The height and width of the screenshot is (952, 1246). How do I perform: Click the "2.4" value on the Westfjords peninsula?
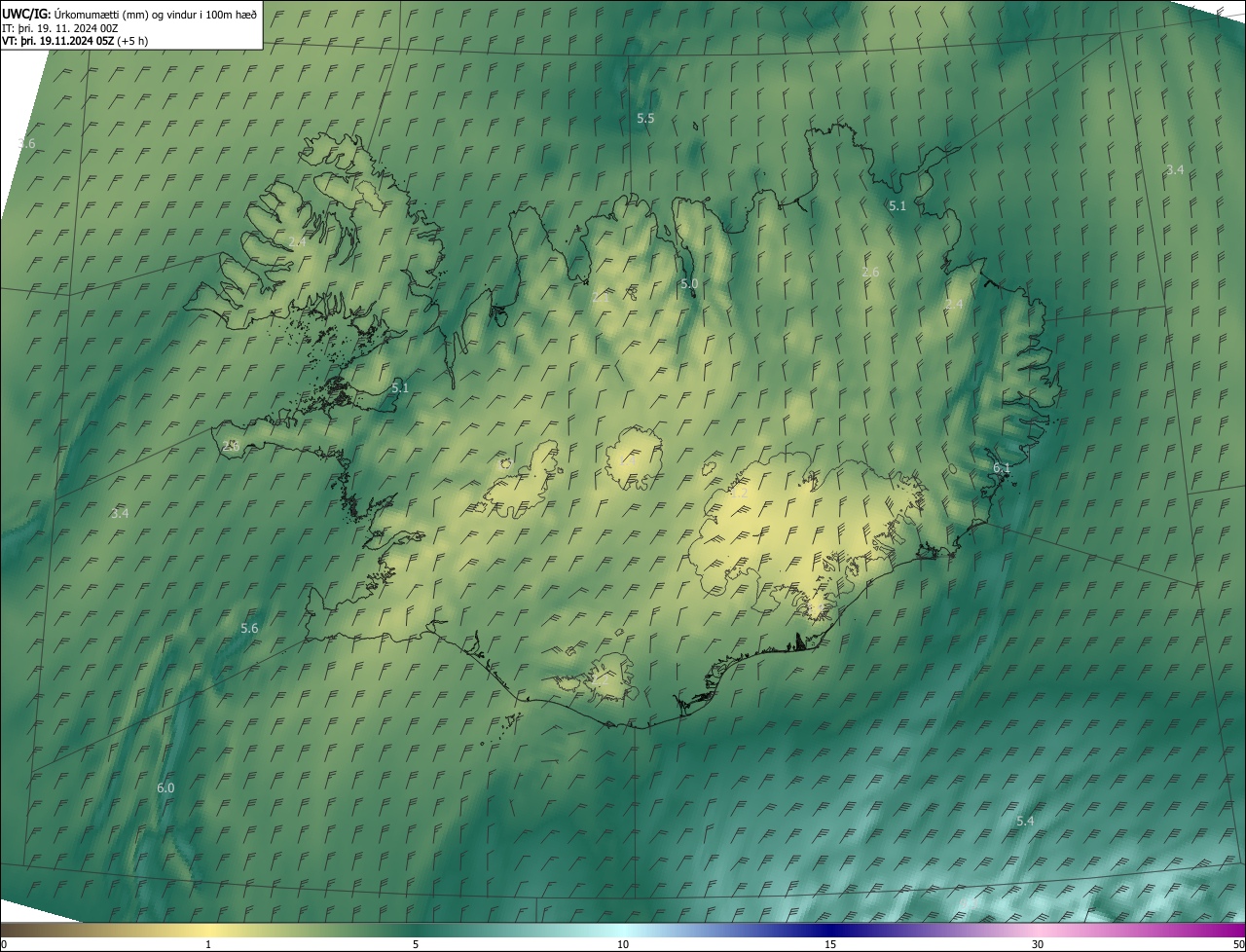pyautogui.click(x=297, y=241)
